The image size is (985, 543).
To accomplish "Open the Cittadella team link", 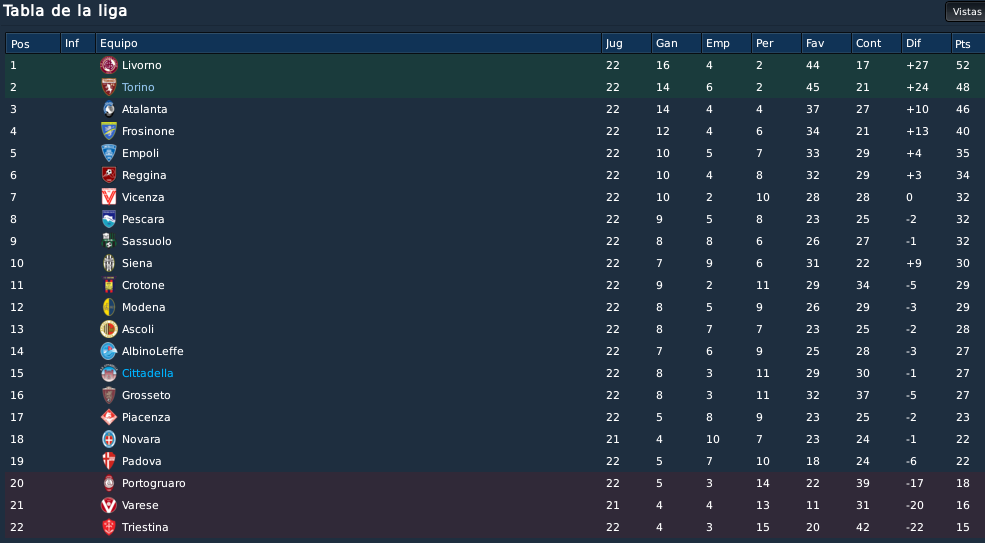I will point(147,373).
